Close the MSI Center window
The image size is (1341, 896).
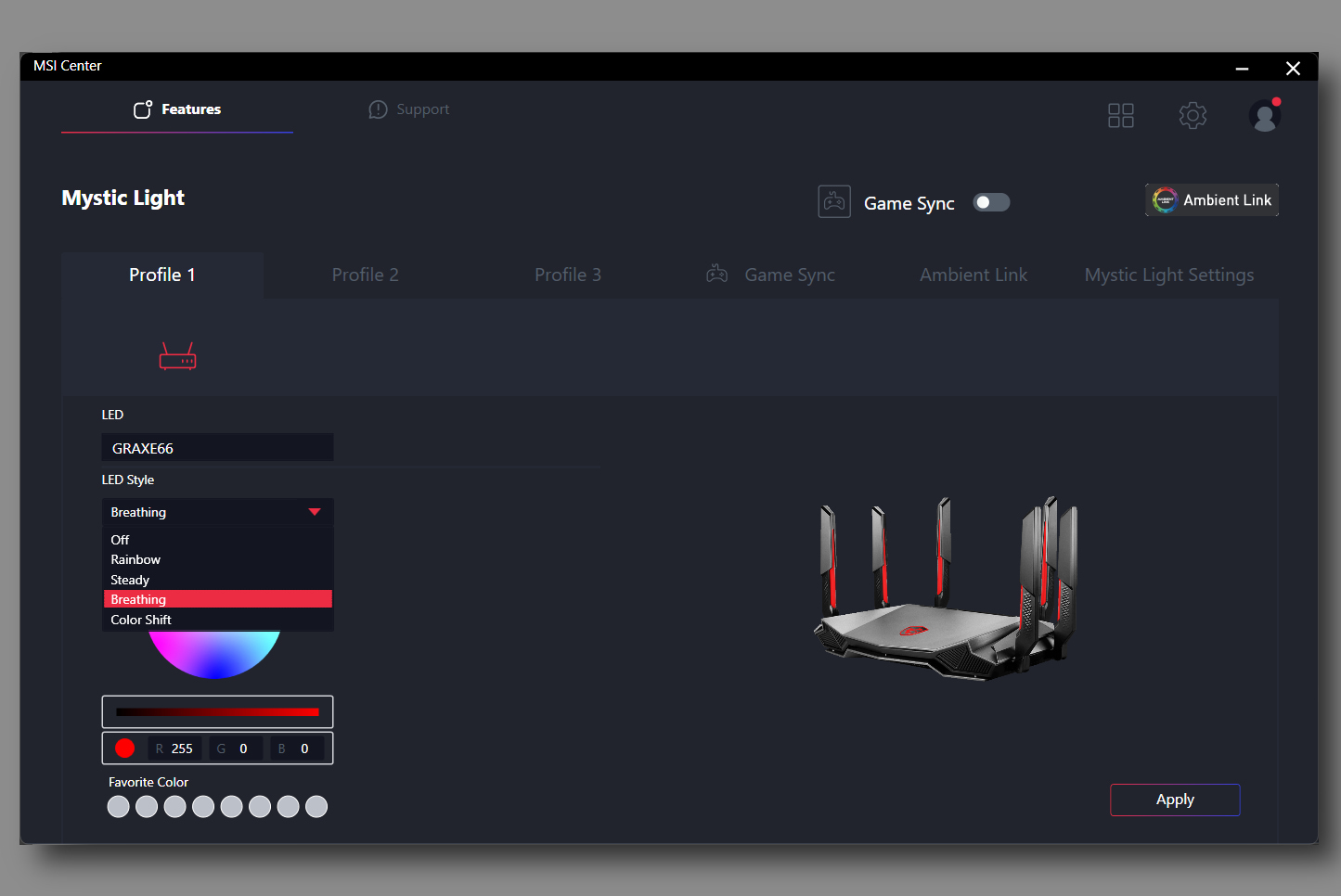[1293, 68]
